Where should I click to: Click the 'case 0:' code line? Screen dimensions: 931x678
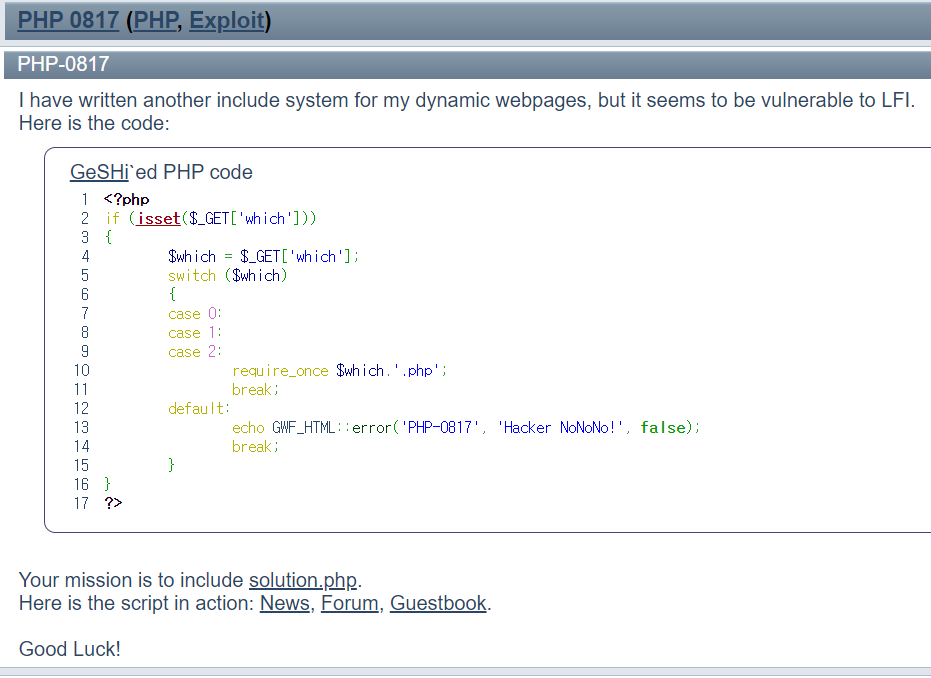(x=195, y=313)
